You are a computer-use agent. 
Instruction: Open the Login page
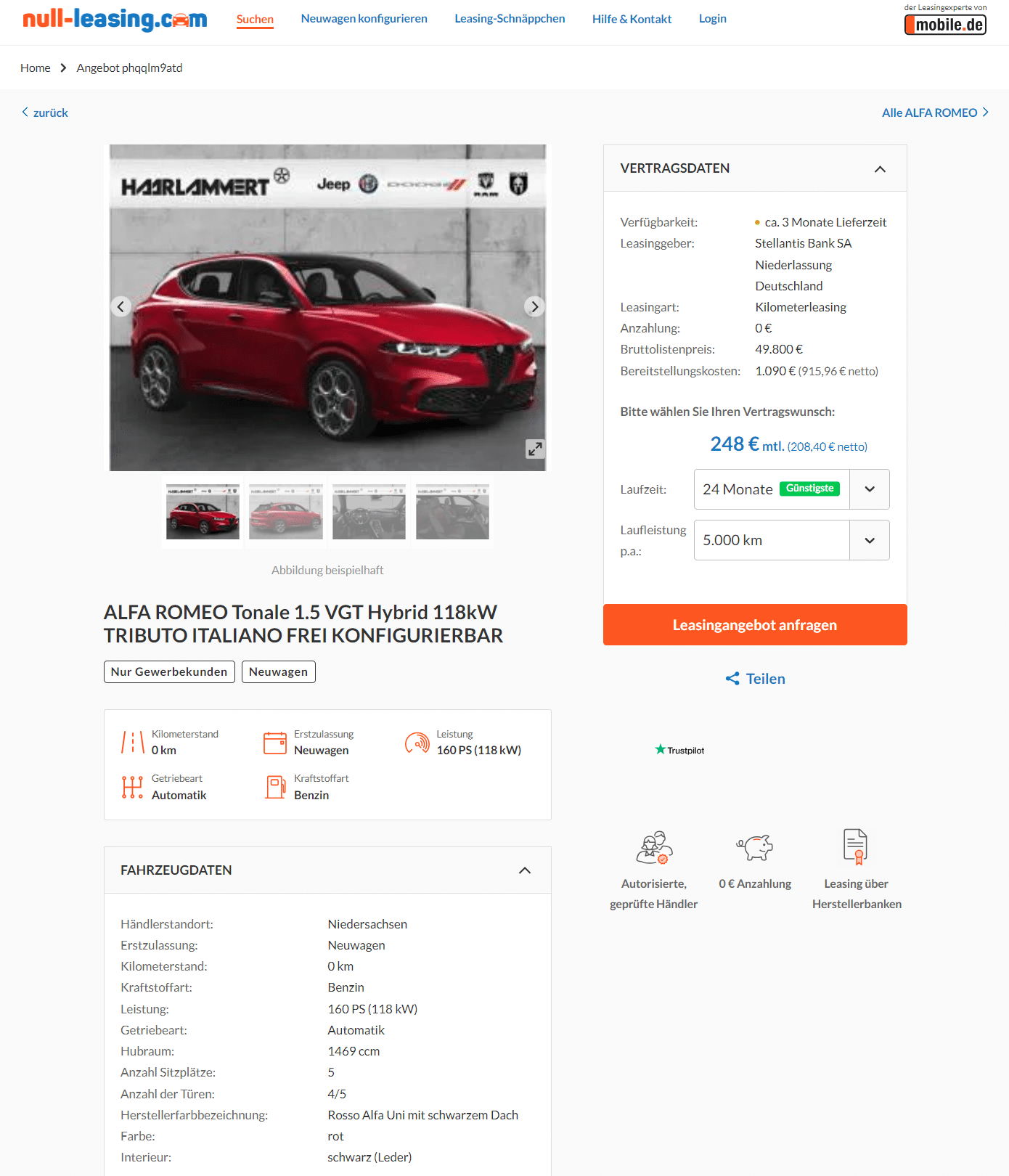coord(712,19)
